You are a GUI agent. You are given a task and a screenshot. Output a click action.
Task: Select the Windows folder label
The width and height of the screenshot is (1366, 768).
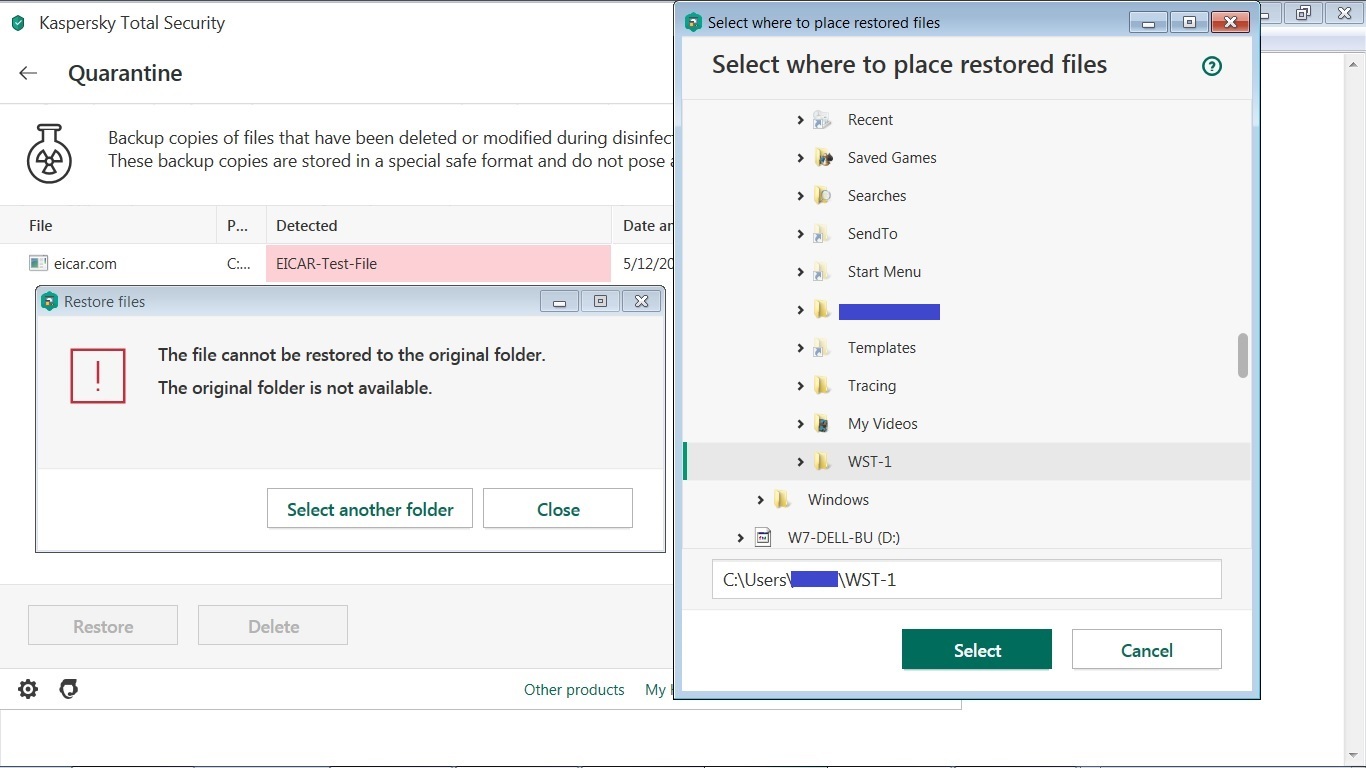(838, 500)
